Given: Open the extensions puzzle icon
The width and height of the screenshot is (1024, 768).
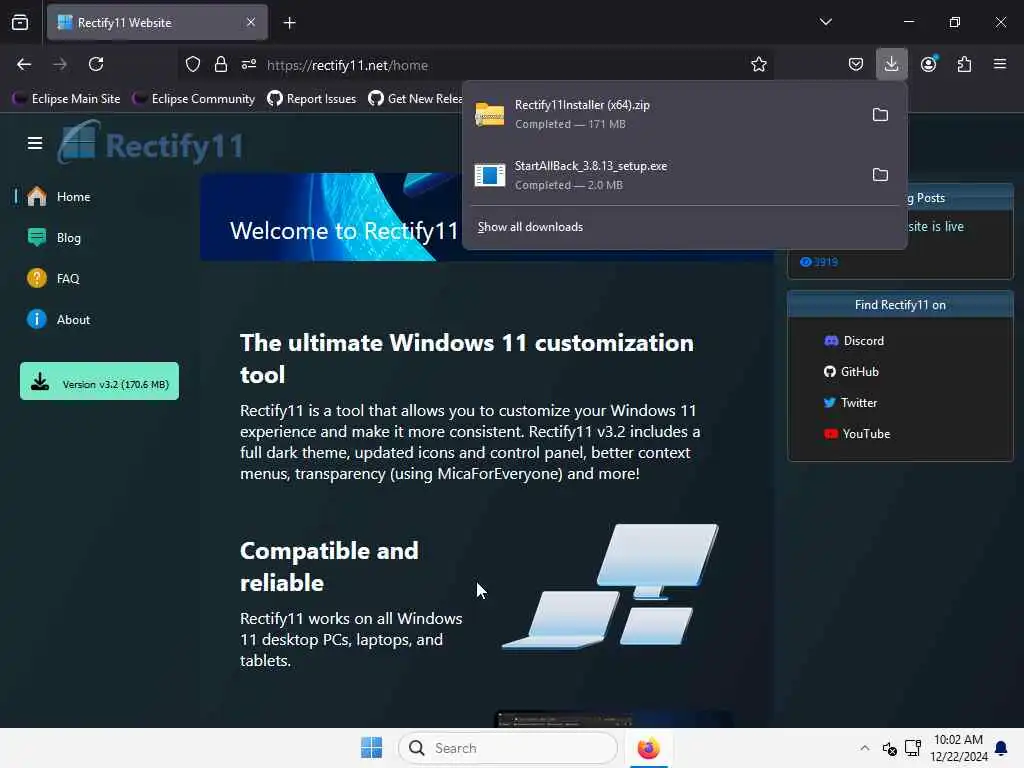Looking at the screenshot, I should pyautogui.click(x=964, y=65).
